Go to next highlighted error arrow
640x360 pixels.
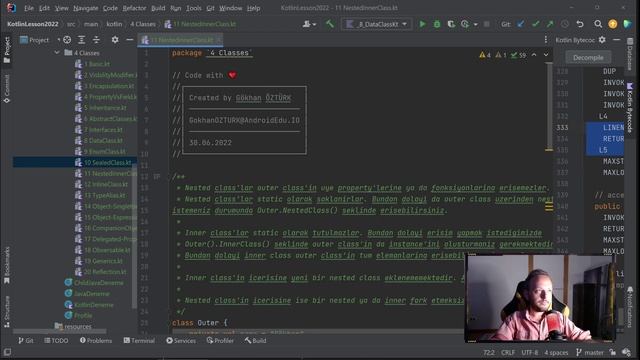point(546,55)
